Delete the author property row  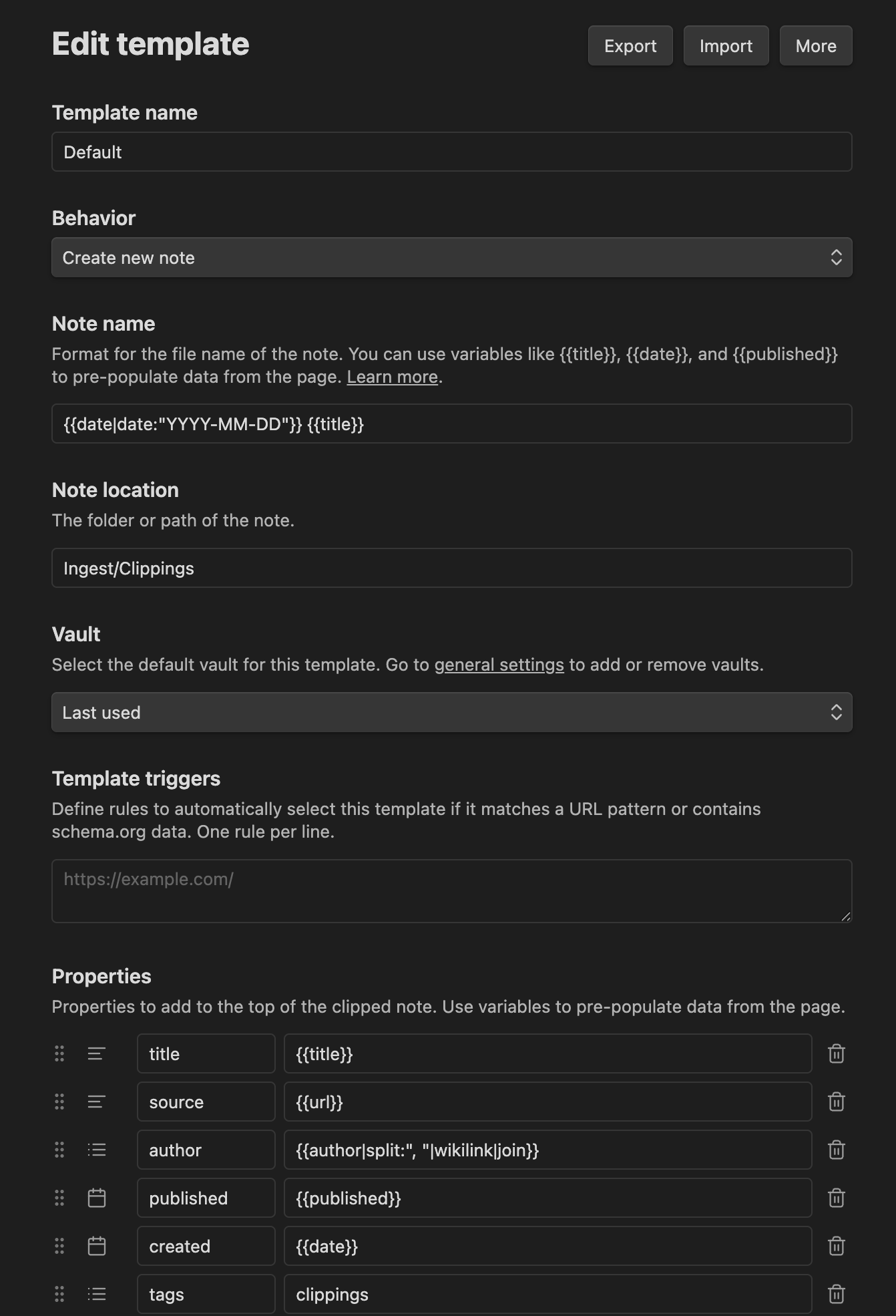[837, 1150]
